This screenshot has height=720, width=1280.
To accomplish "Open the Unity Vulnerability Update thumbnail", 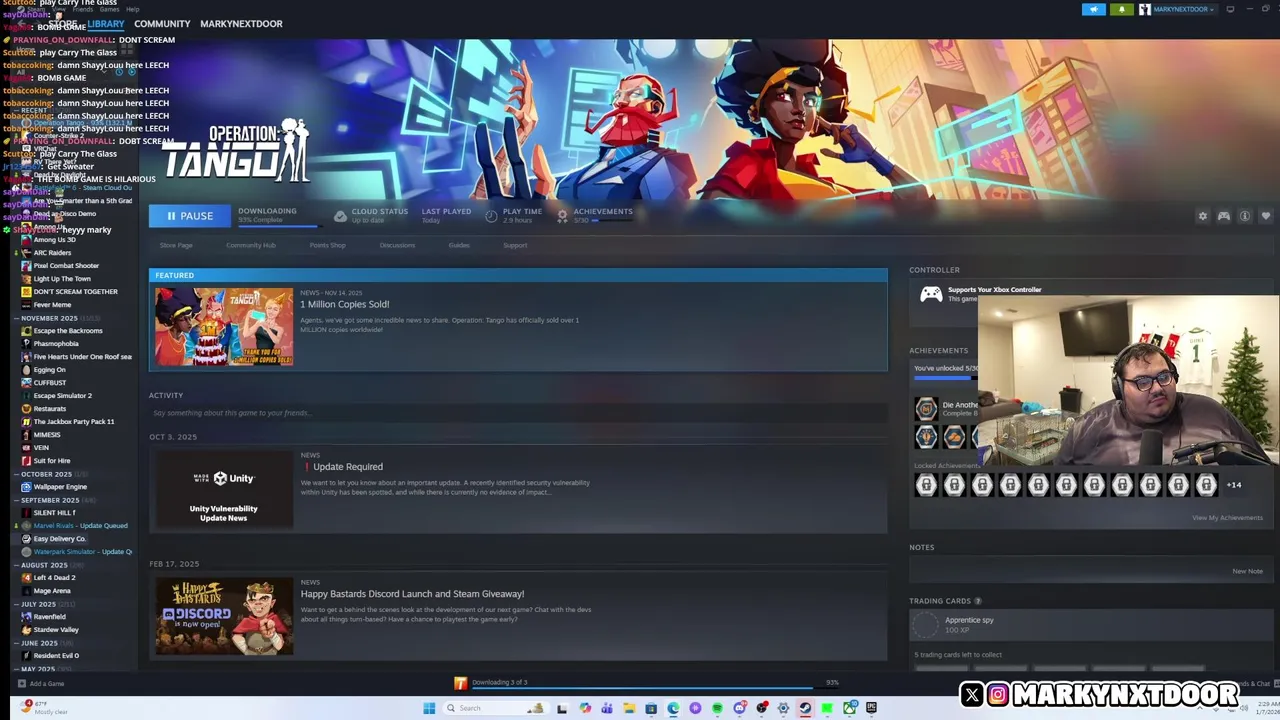I will click(x=224, y=489).
